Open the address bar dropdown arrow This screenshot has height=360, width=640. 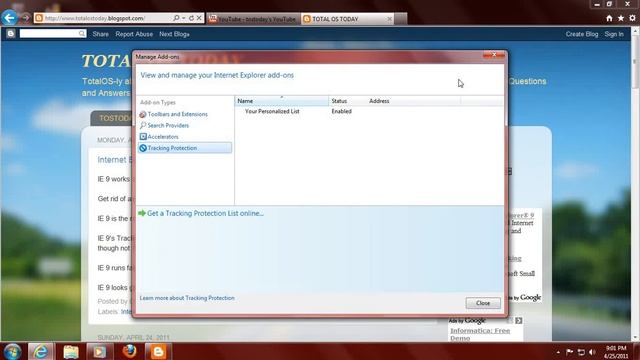[184, 18]
